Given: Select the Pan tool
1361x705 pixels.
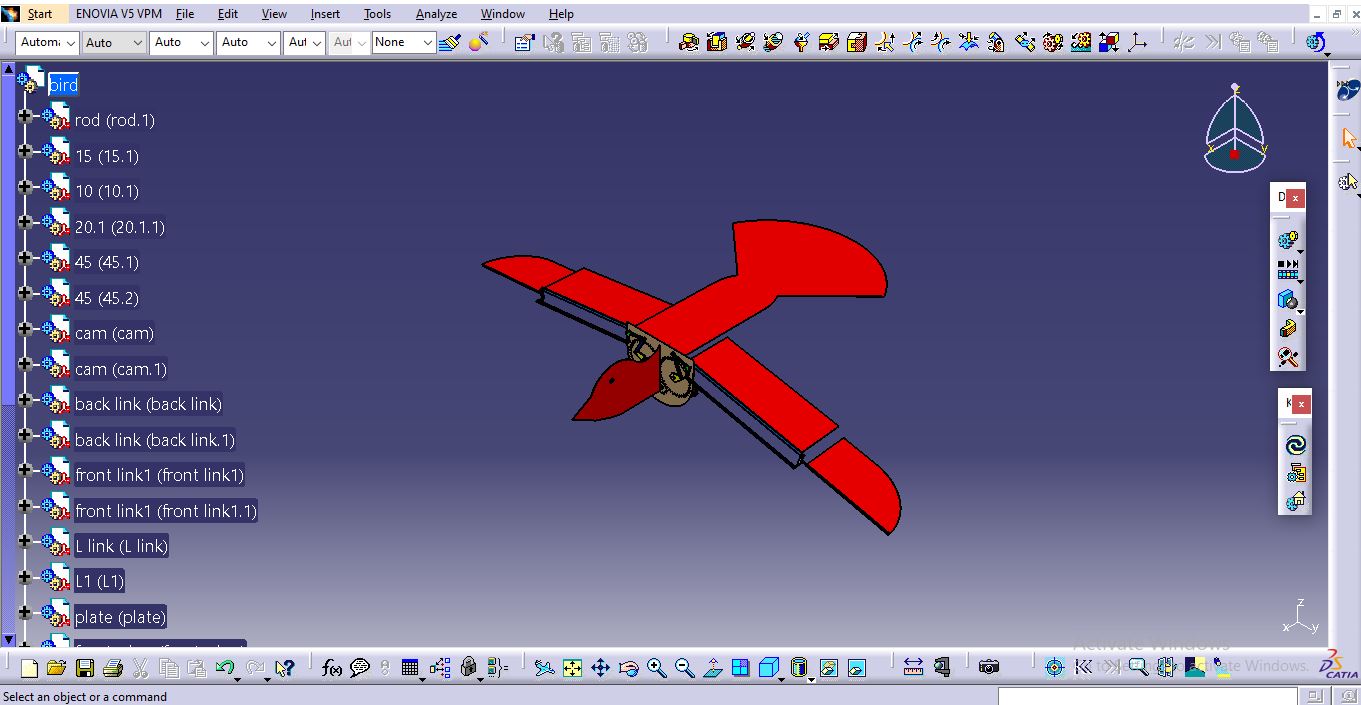Looking at the screenshot, I should [600, 668].
